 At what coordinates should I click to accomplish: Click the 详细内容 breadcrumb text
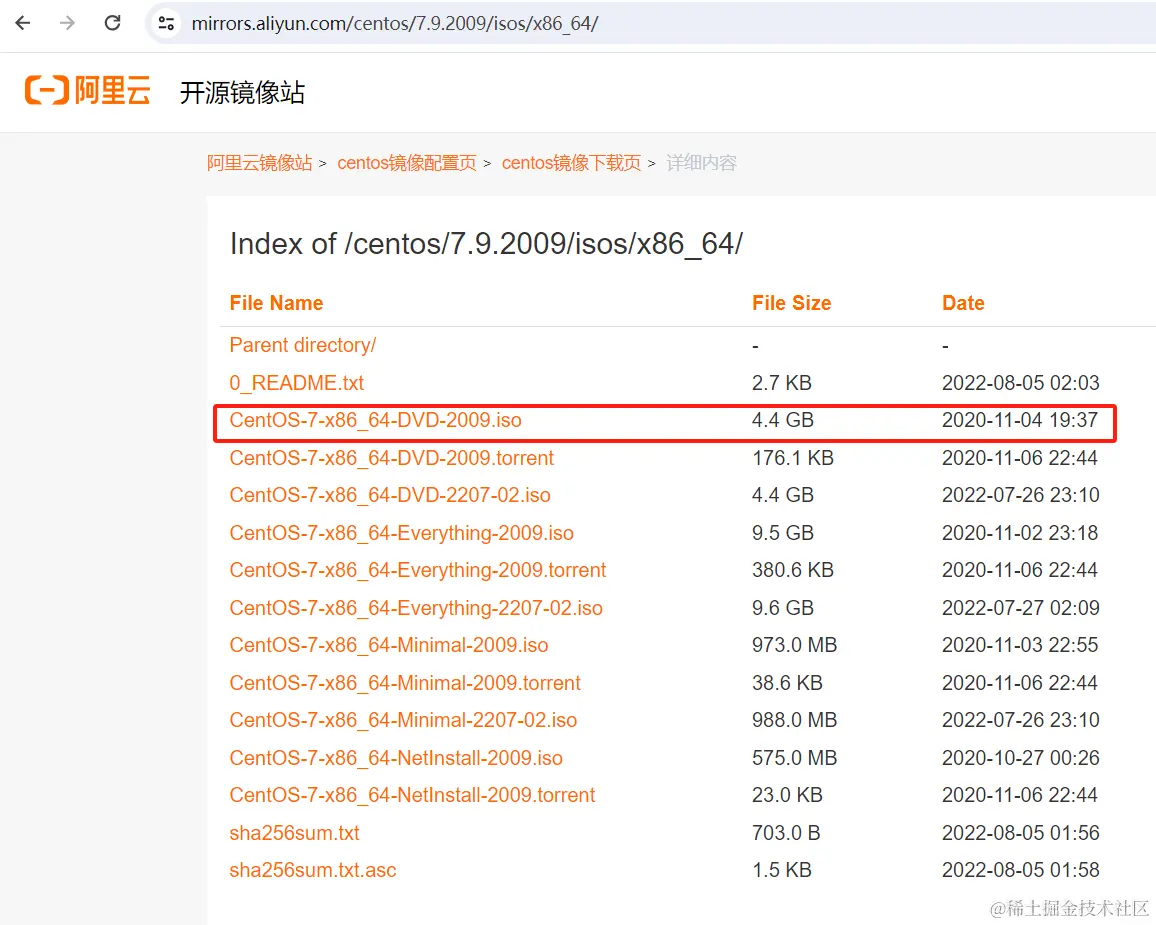702,163
